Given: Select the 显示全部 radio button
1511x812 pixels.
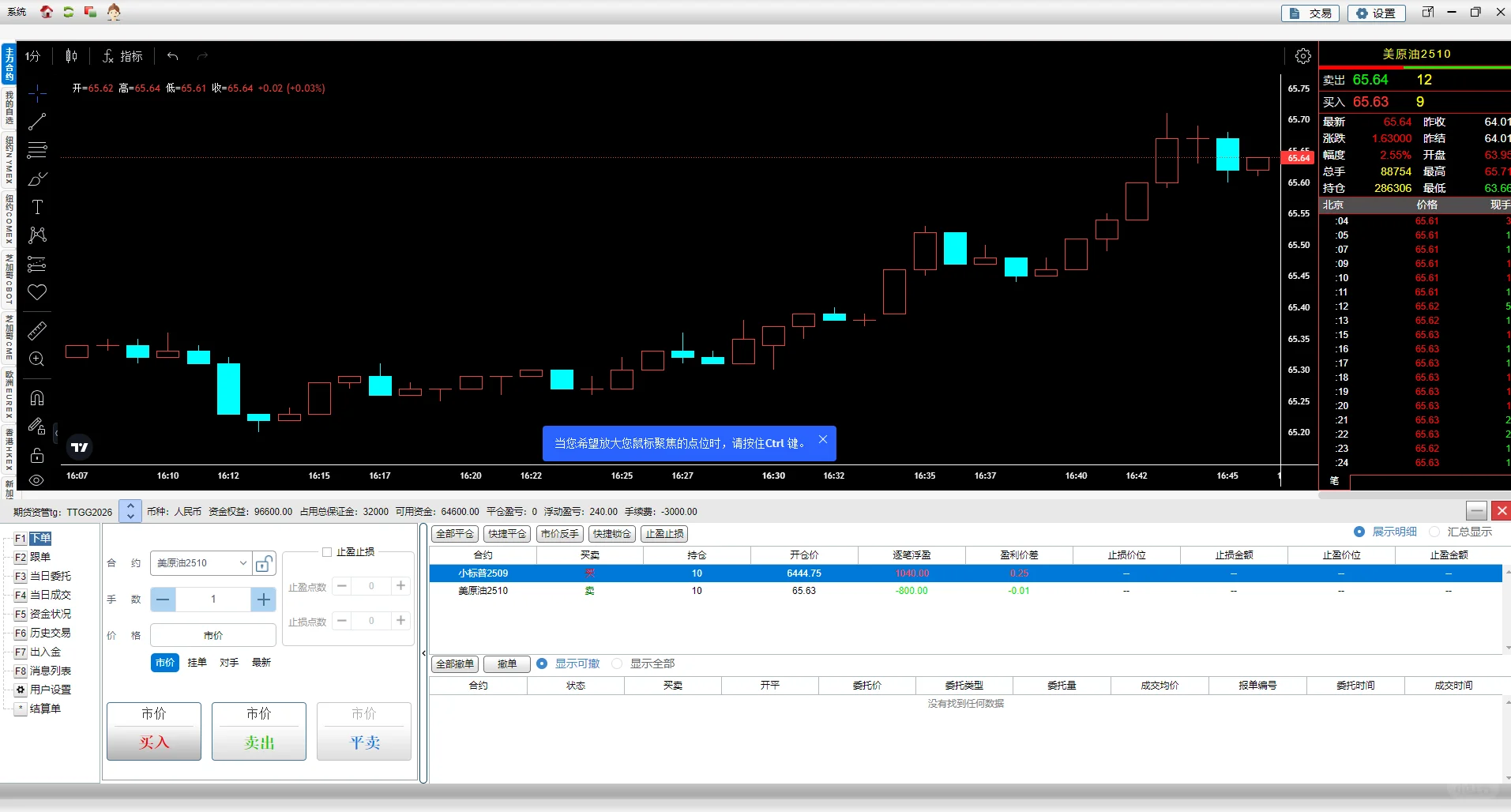Looking at the screenshot, I should pos(617,664).
